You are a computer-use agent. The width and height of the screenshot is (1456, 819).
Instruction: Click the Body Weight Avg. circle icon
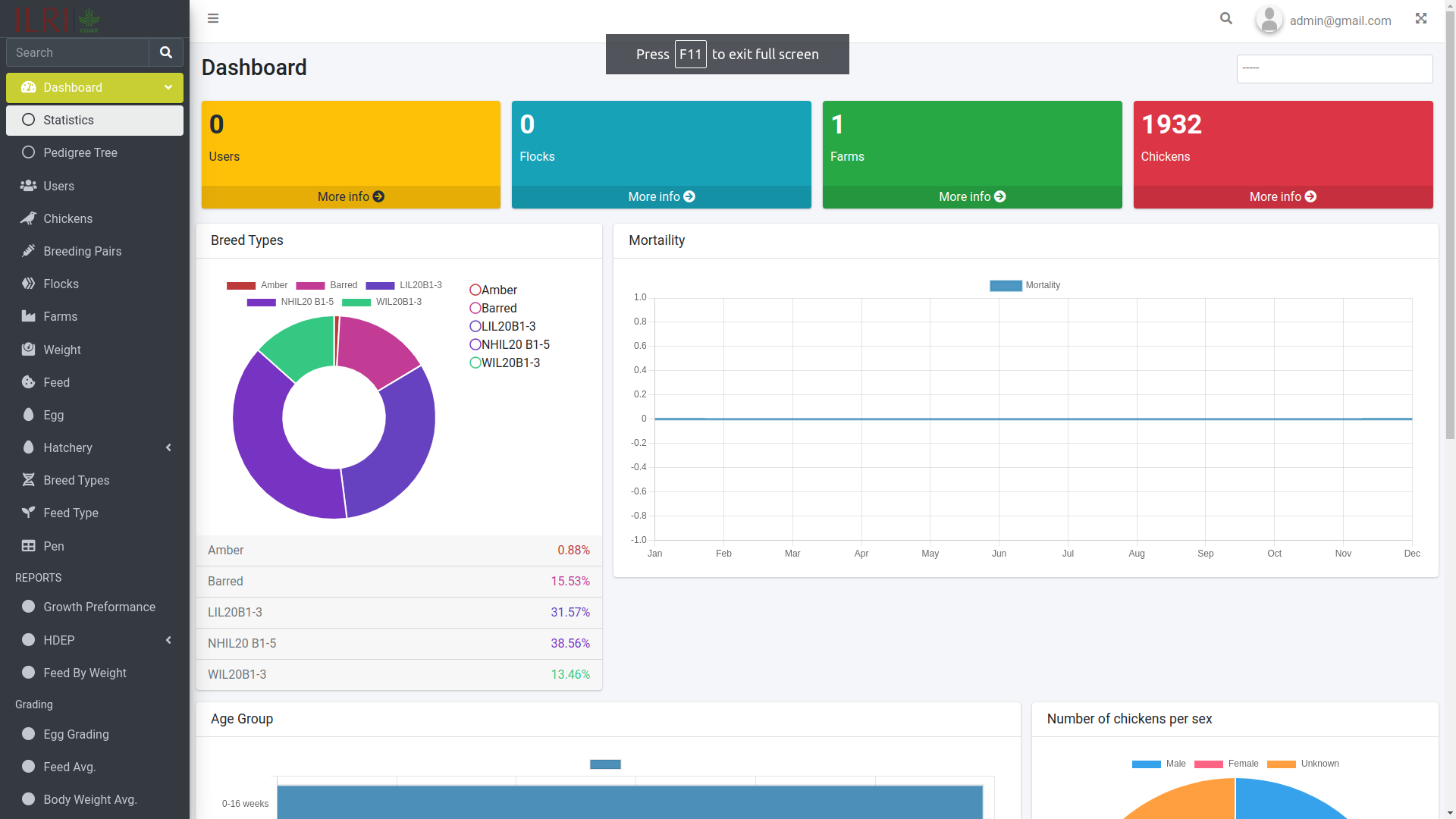[29, 799]
